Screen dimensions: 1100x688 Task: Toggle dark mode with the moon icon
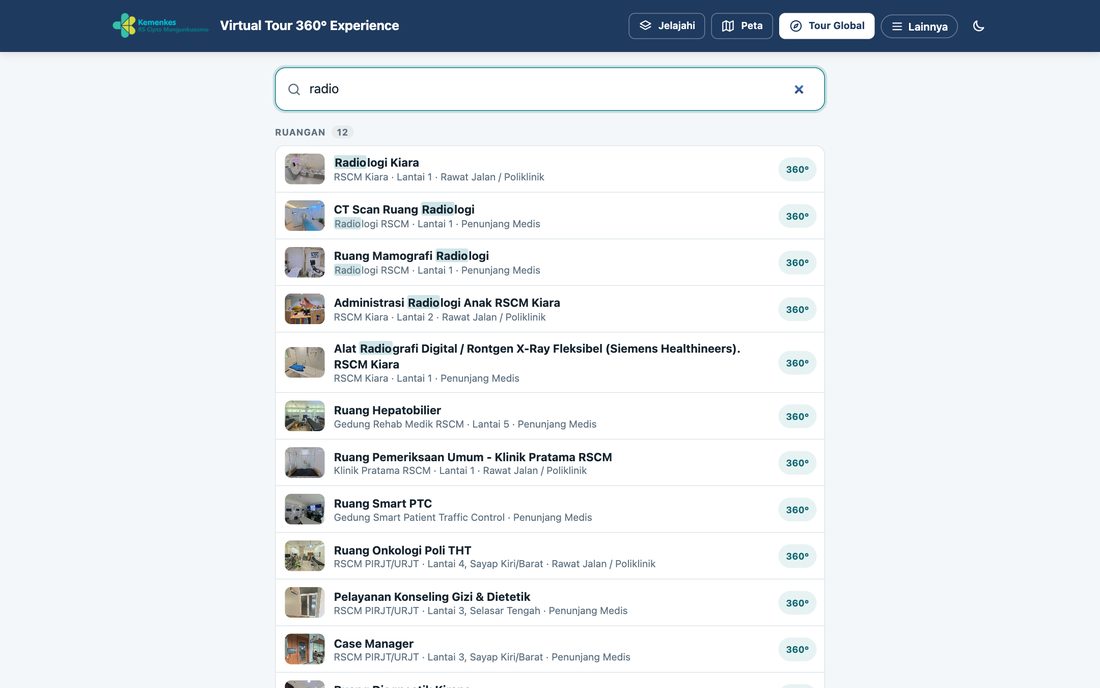pos(978,26)
